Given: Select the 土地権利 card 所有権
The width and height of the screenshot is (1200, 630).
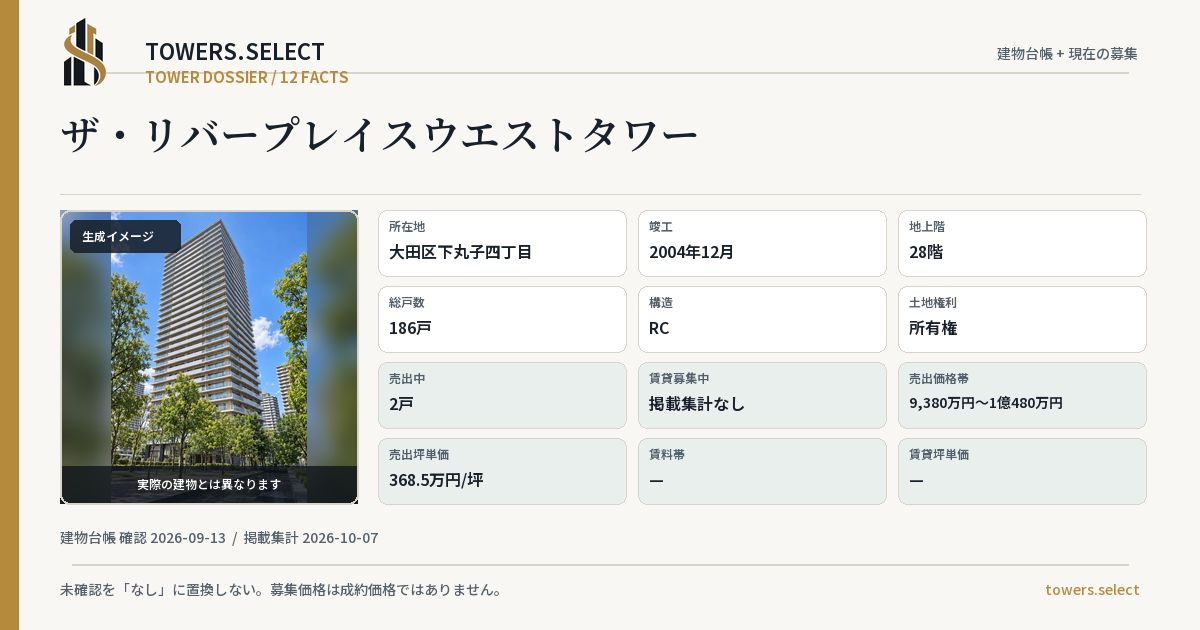Looking at the screenshot, I should pos(1022,319).
